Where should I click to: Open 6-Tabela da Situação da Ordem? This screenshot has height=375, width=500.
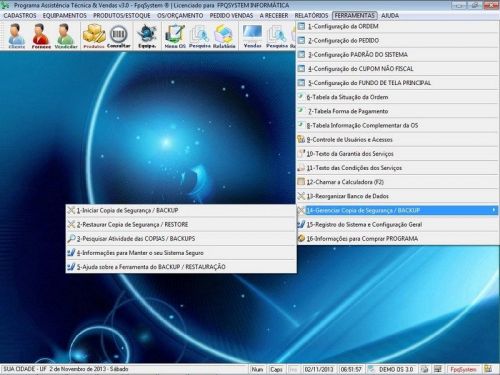397,97
